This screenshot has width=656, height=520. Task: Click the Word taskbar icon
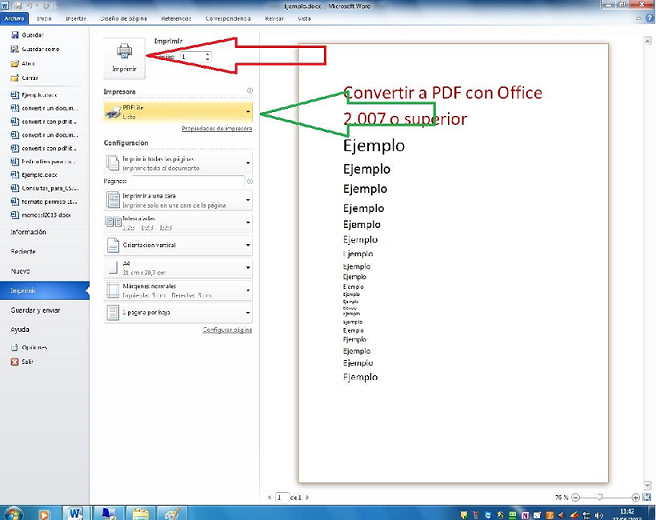pyautogui.click(x=75, y=513)
